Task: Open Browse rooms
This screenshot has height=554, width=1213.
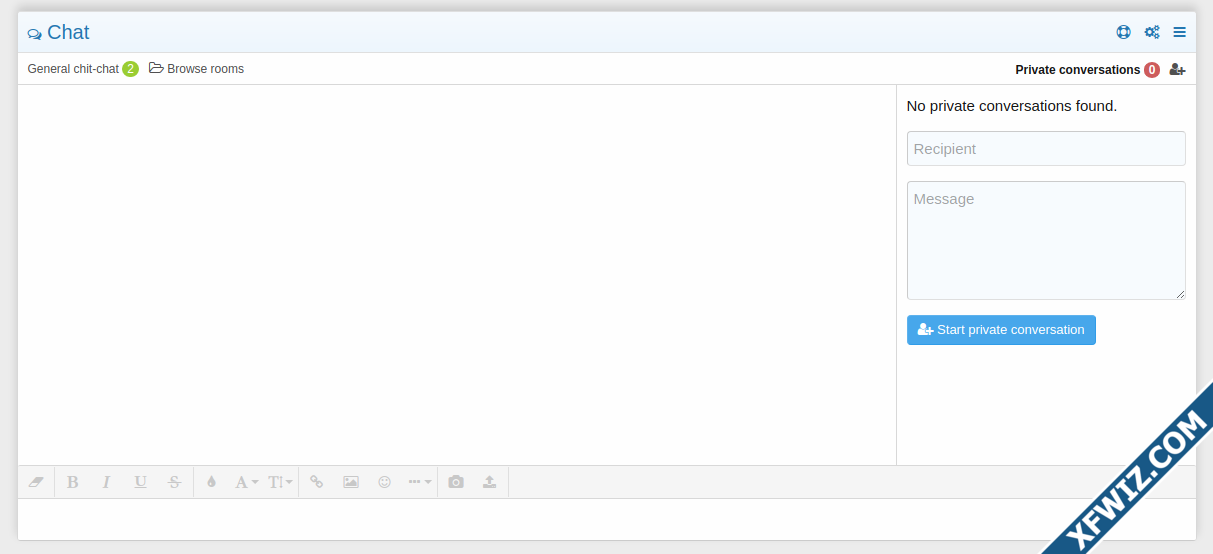Action: coord(196,69)
